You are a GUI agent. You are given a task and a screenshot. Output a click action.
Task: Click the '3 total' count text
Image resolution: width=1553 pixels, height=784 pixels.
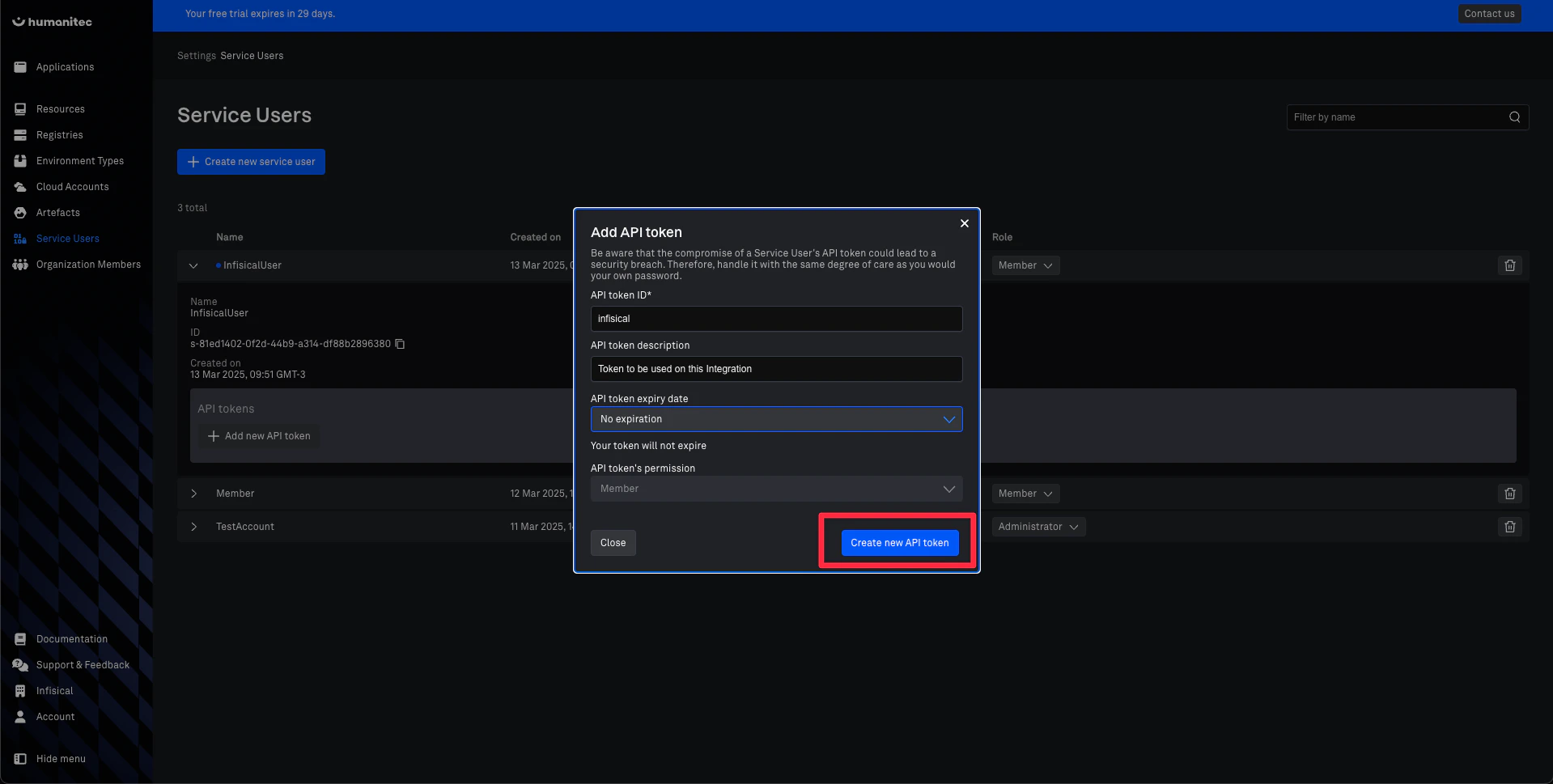point(193,208)
